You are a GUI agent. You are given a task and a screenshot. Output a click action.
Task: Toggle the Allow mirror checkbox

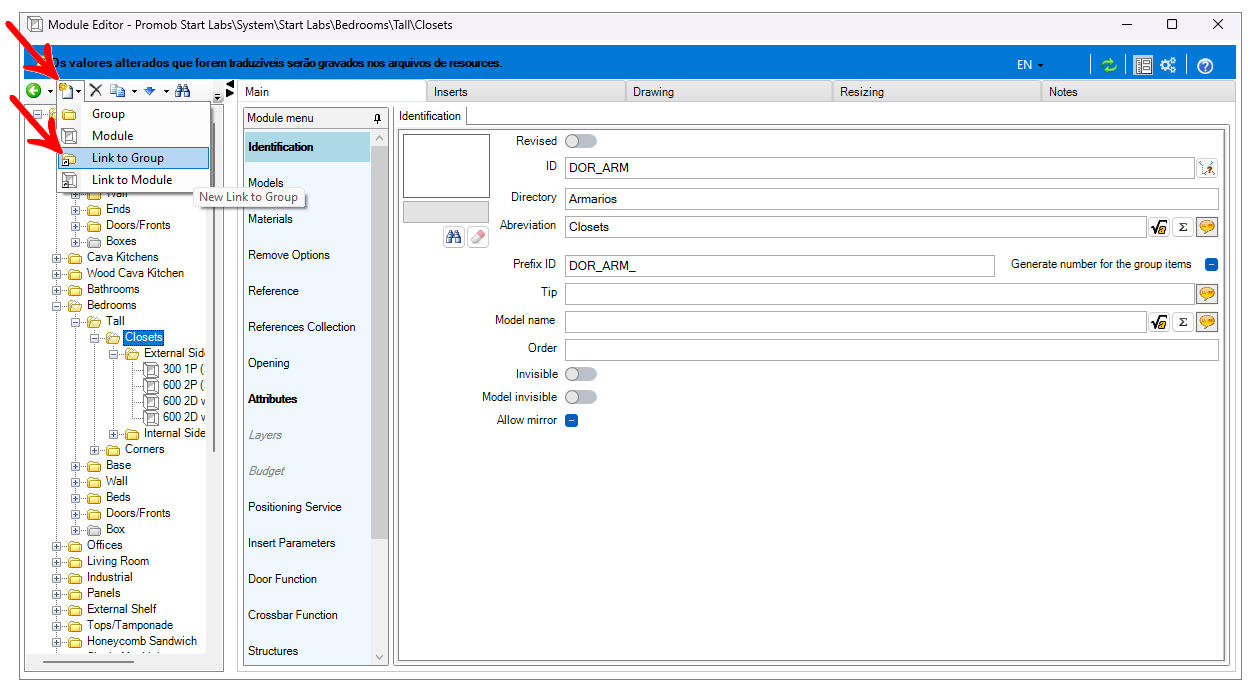click(572, 421)
